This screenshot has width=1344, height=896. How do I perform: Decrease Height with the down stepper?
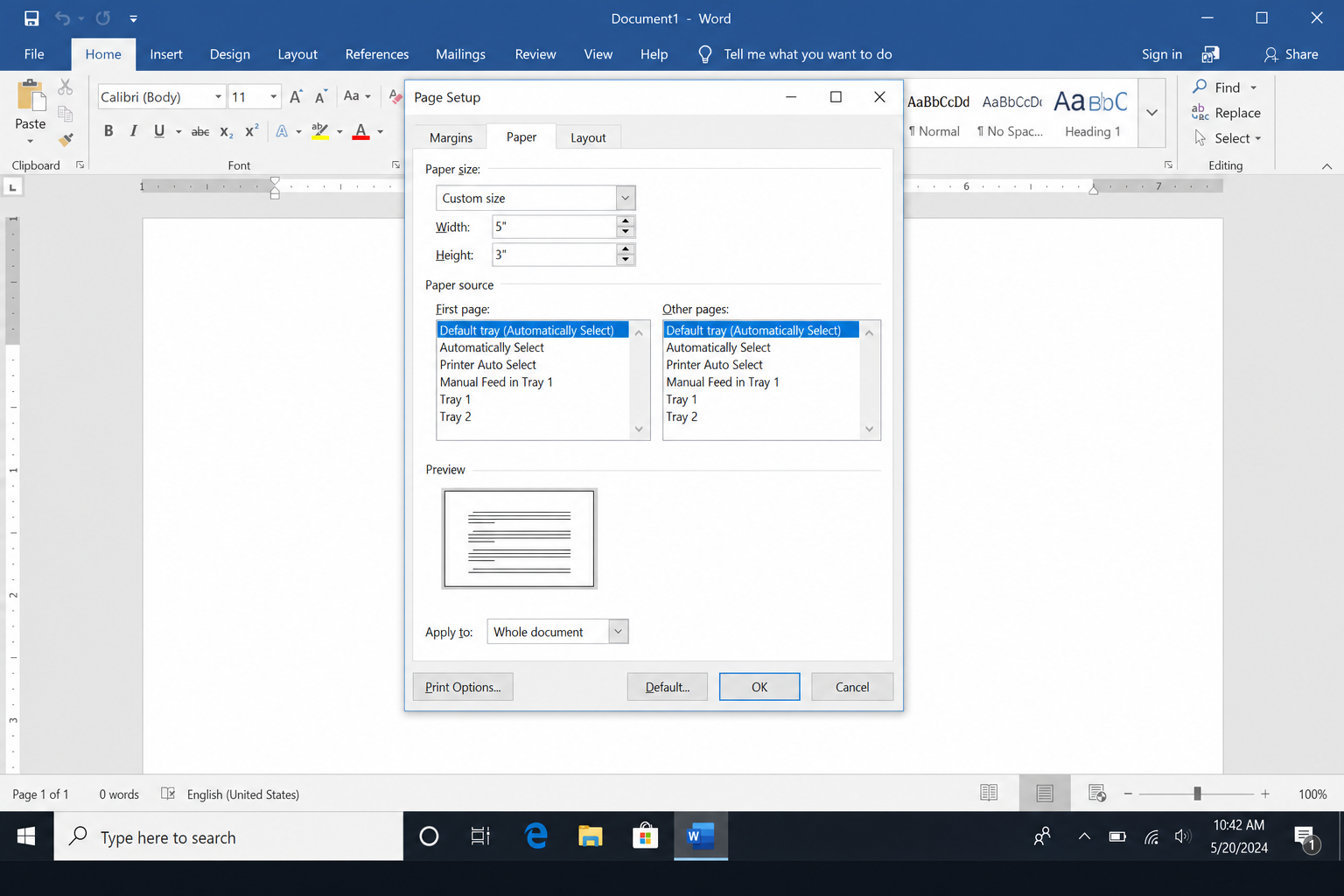(625, 260)
